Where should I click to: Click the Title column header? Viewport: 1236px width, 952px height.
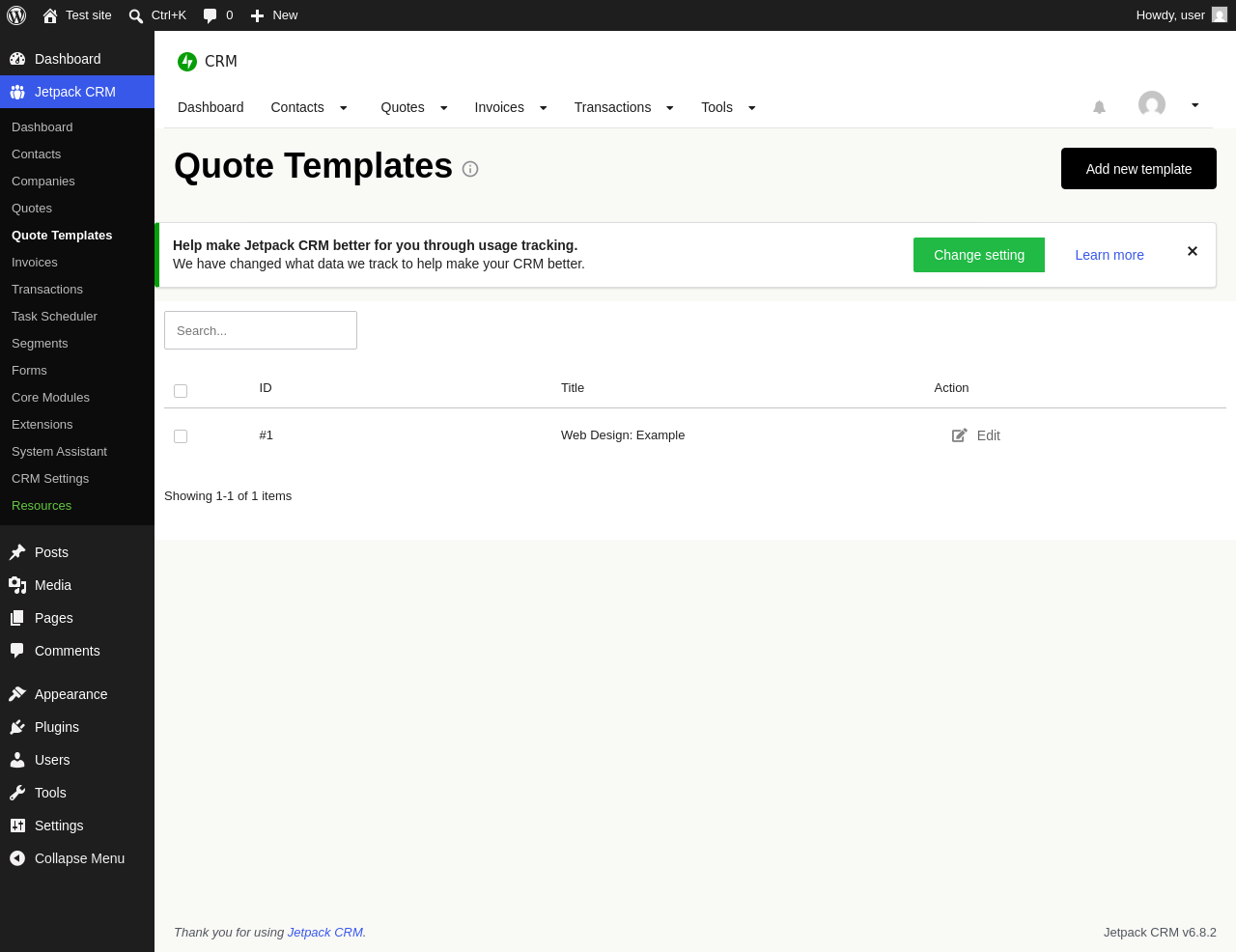[573, 388]
